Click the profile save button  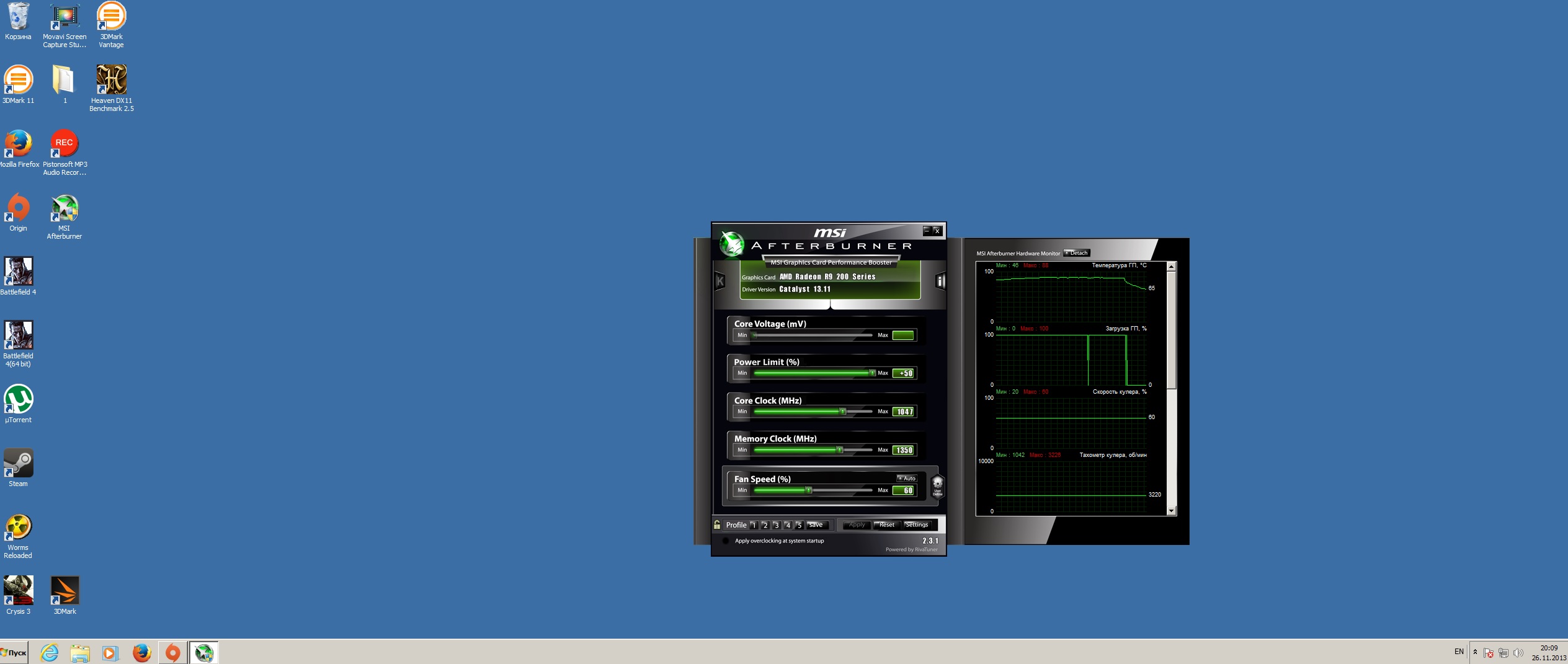tap(816, 525)
